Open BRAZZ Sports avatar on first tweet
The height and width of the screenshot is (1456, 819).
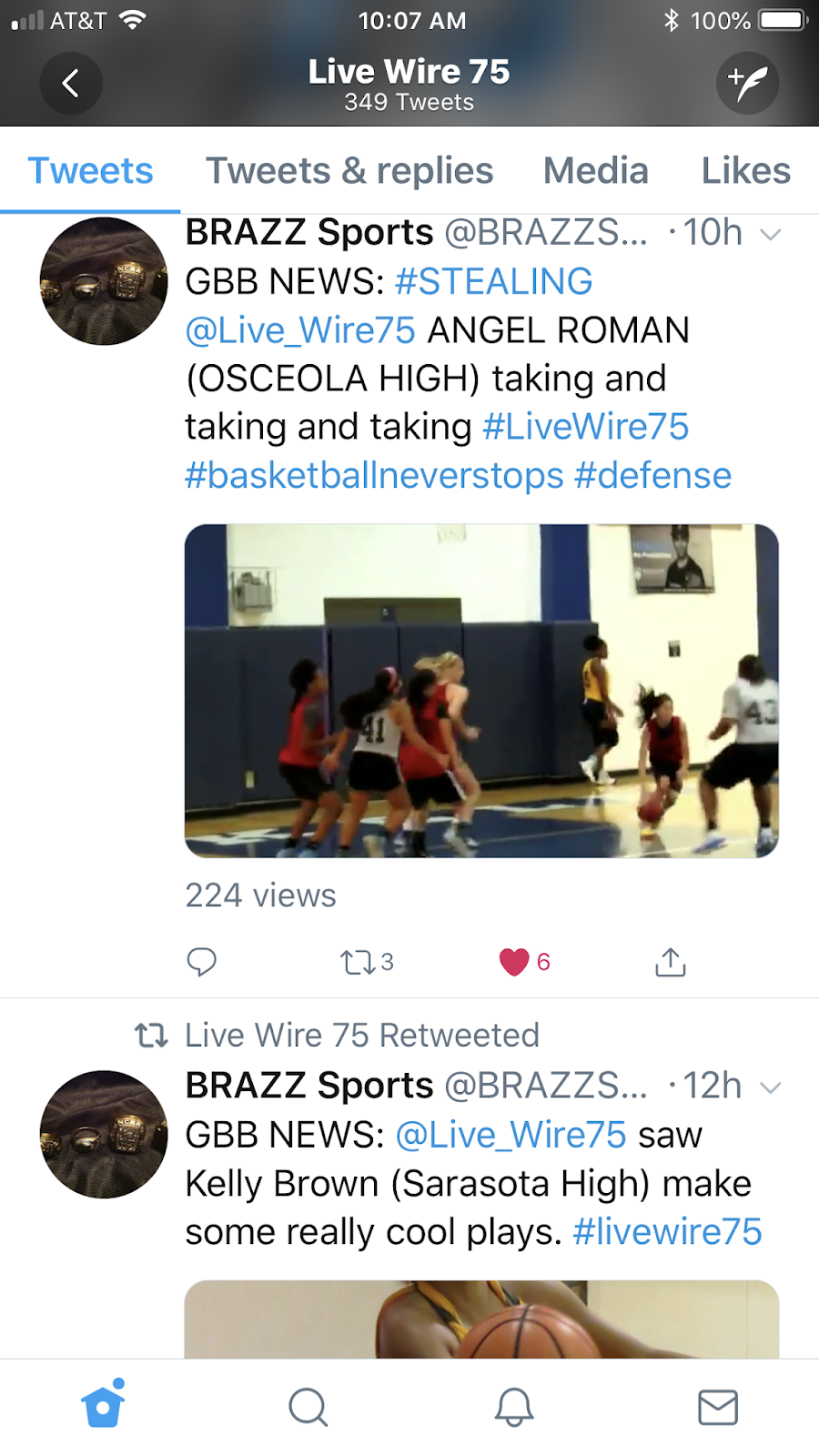[x=104, y=281]
